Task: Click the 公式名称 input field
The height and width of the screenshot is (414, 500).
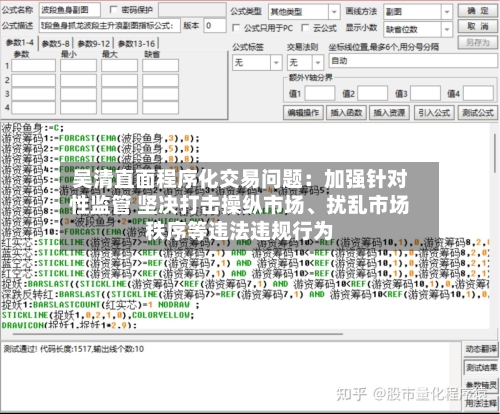Action: click(x=70, y=10)
